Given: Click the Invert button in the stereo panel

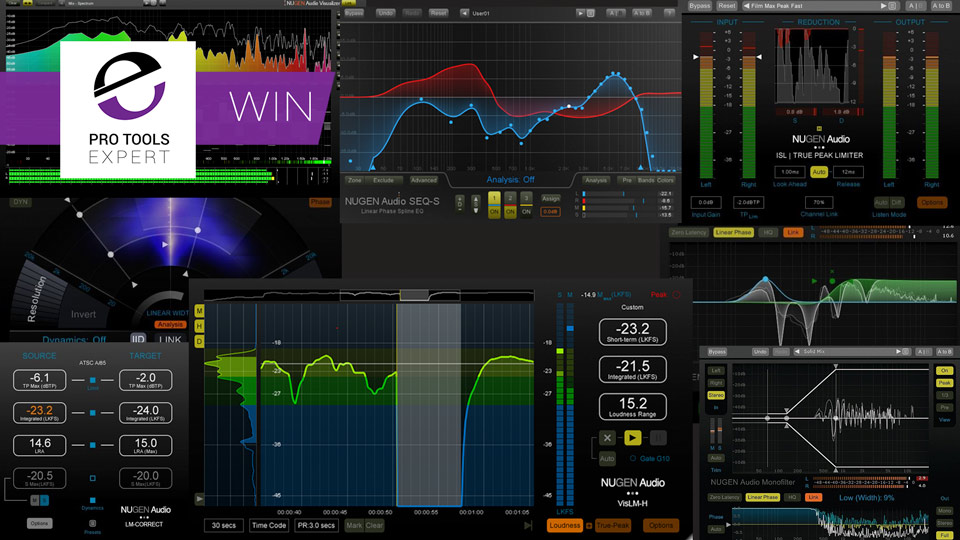Looking at the screenshot, I should click(x=83, y=314).
